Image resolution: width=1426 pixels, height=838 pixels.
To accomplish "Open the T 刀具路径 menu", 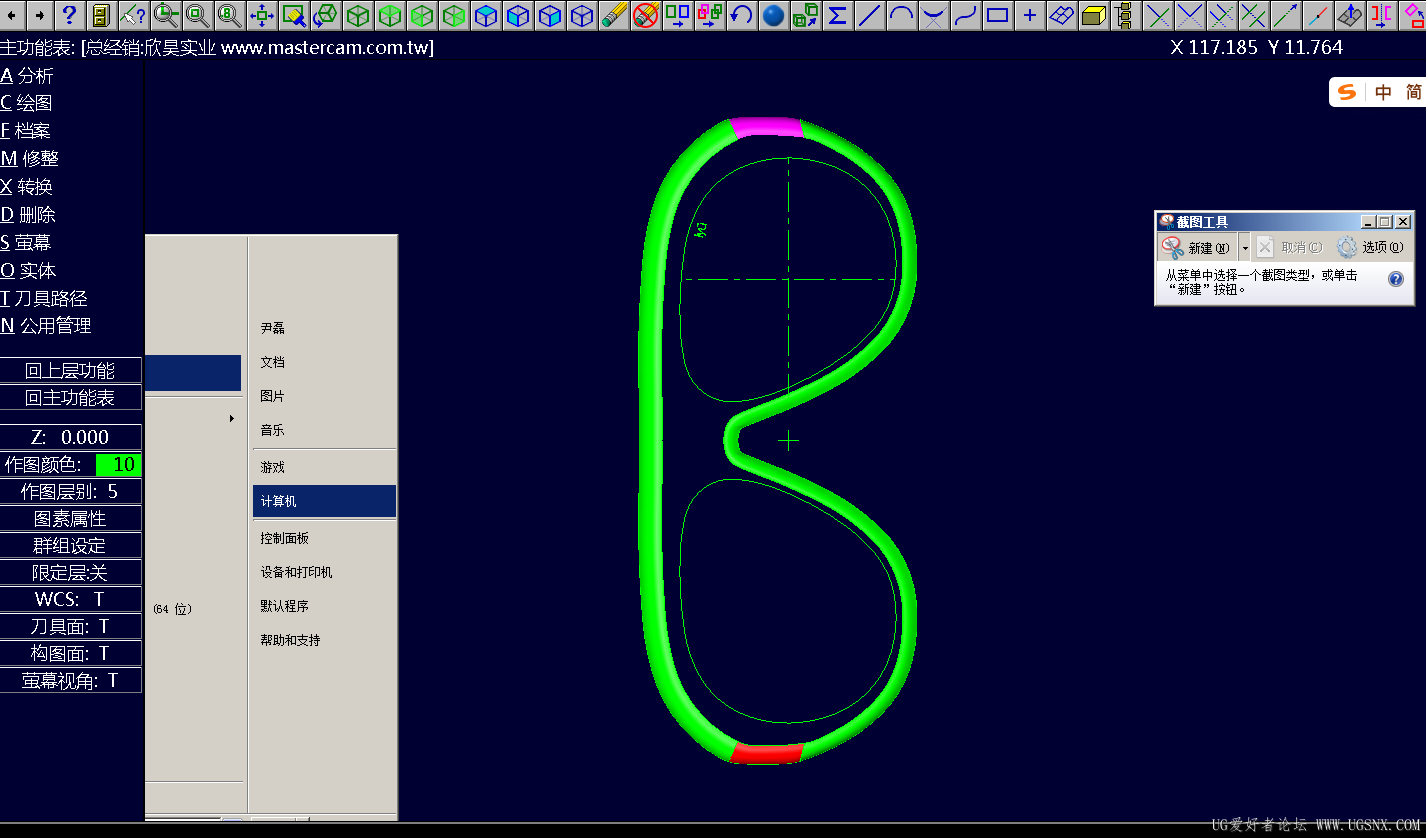I will click(x=44, y=298).
